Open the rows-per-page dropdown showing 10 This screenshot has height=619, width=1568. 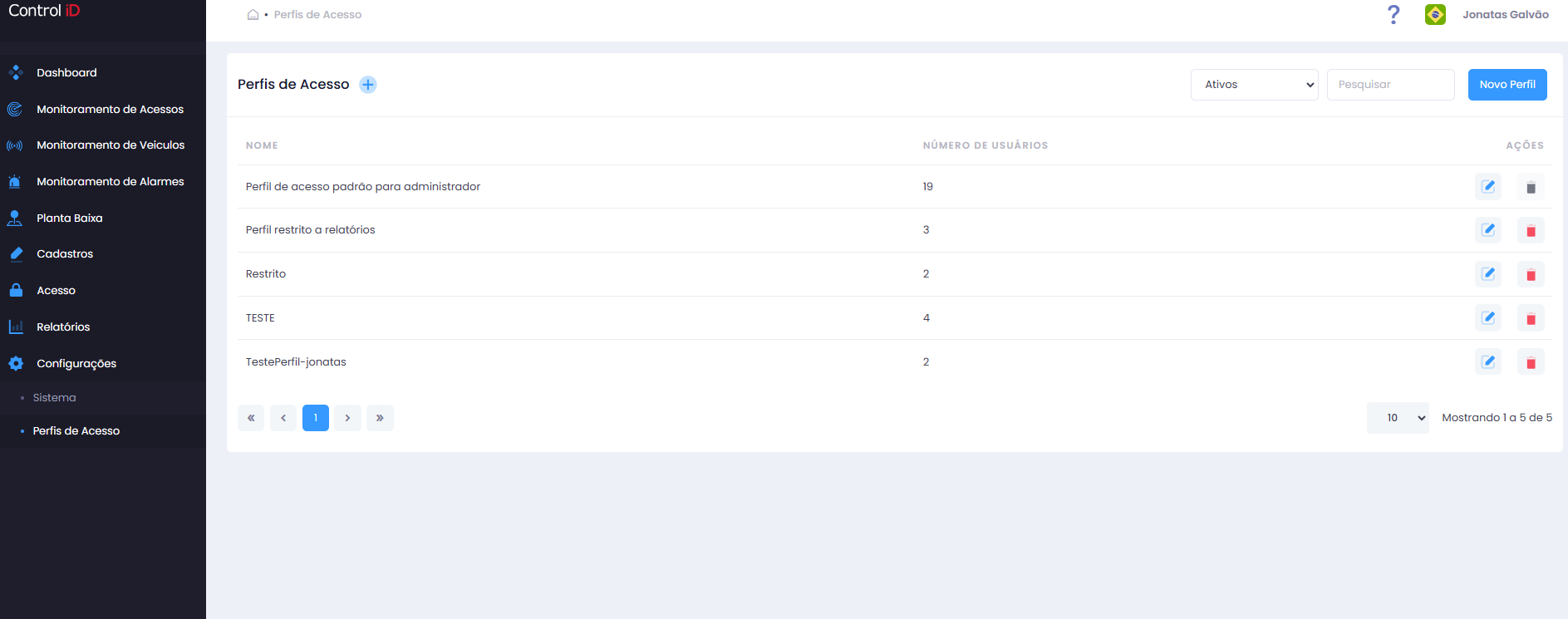click(1398, 418)
